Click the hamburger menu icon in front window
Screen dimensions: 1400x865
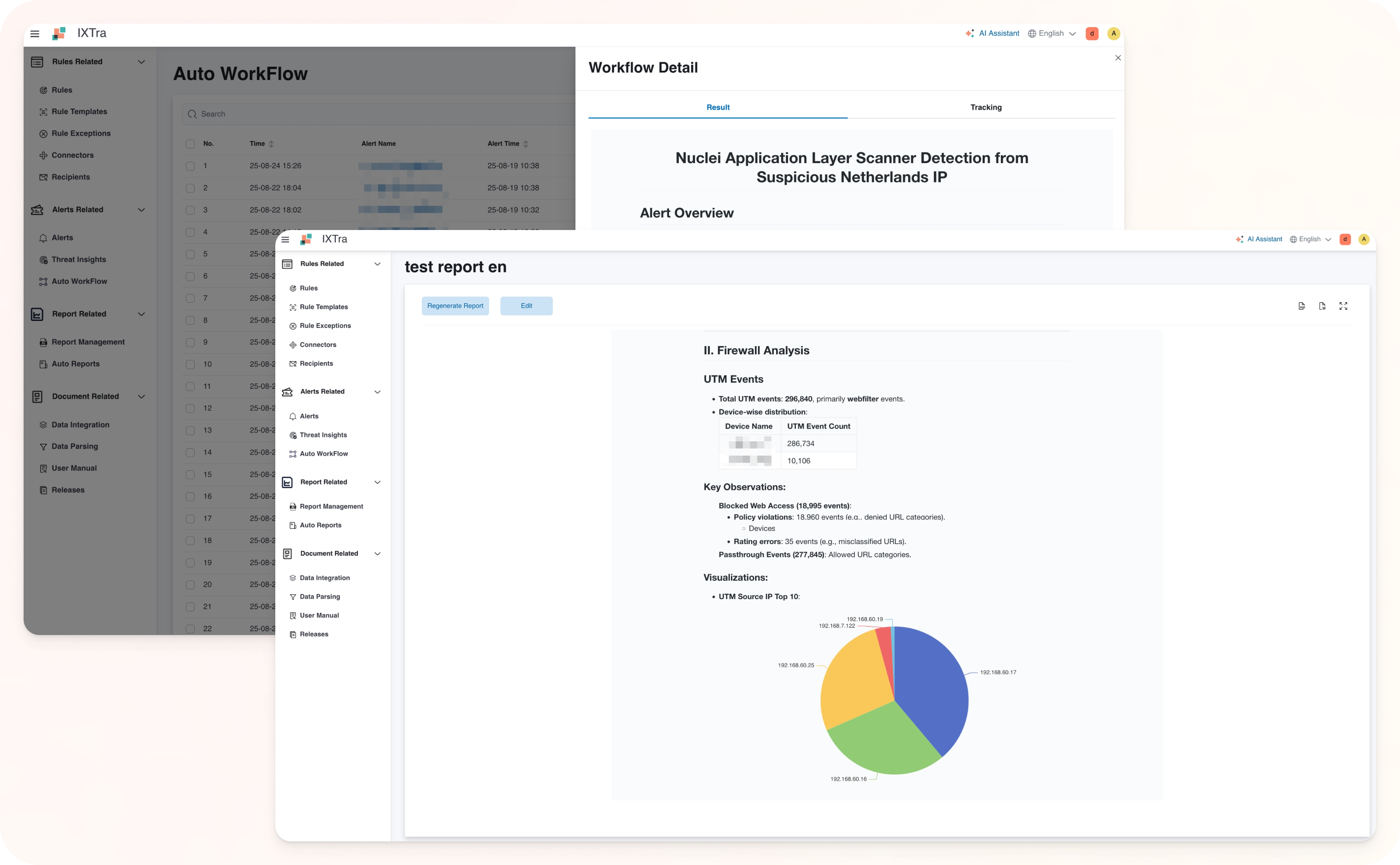(286, 239)
